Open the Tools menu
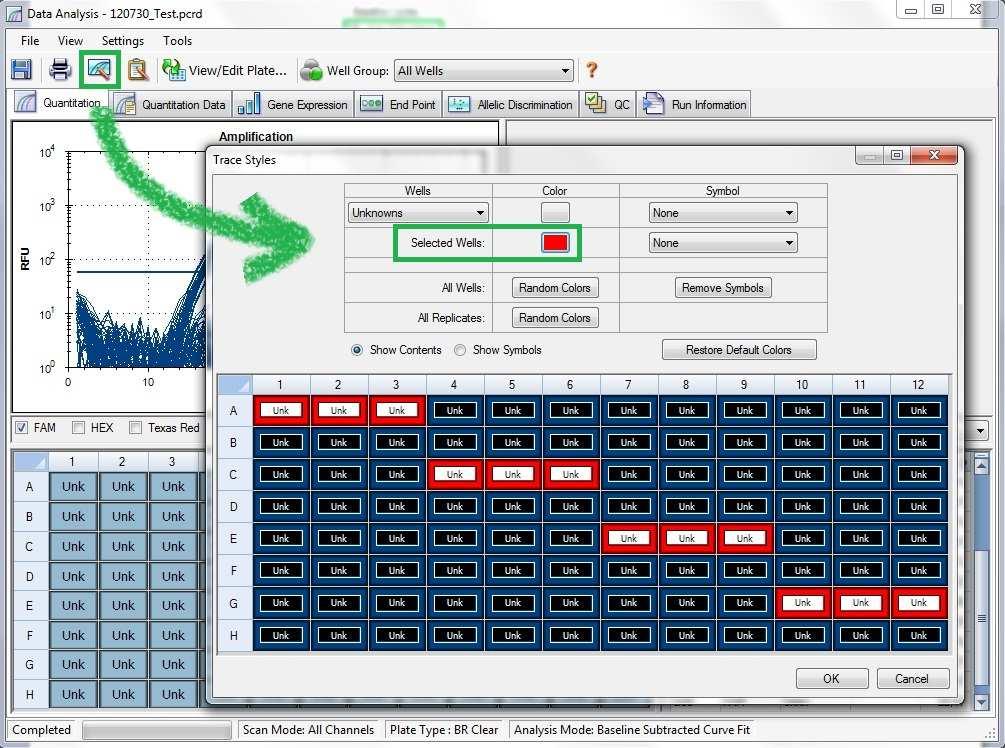The width and height of the screenshot is (1005, 748). point(177,40)
